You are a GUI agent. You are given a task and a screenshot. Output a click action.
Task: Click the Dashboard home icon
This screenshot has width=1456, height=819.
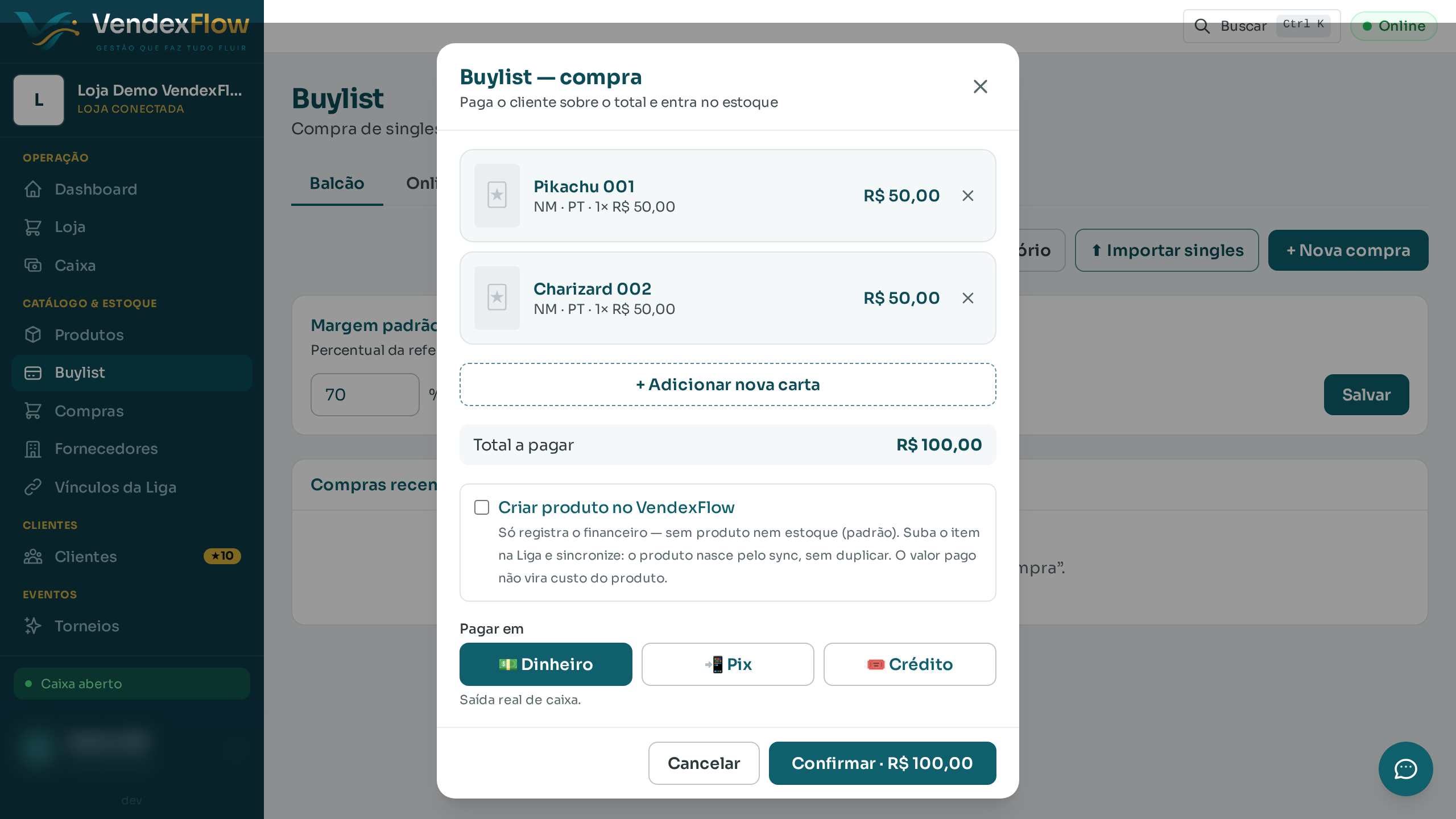click(x=33, y=189)
